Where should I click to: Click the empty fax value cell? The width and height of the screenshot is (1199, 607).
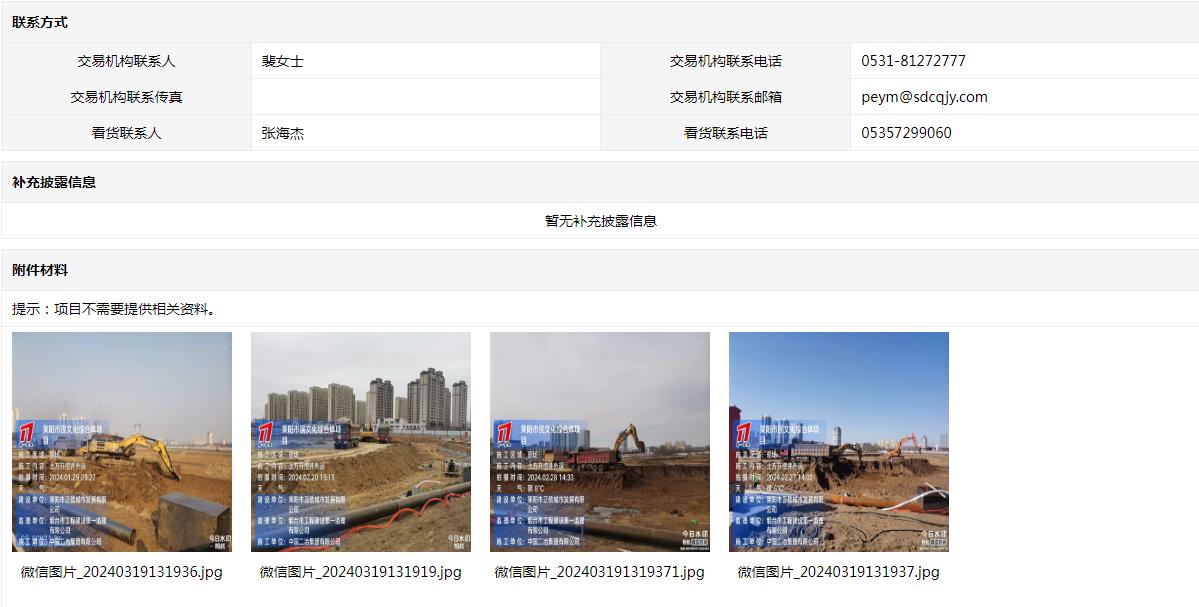(x=425, y=97)
